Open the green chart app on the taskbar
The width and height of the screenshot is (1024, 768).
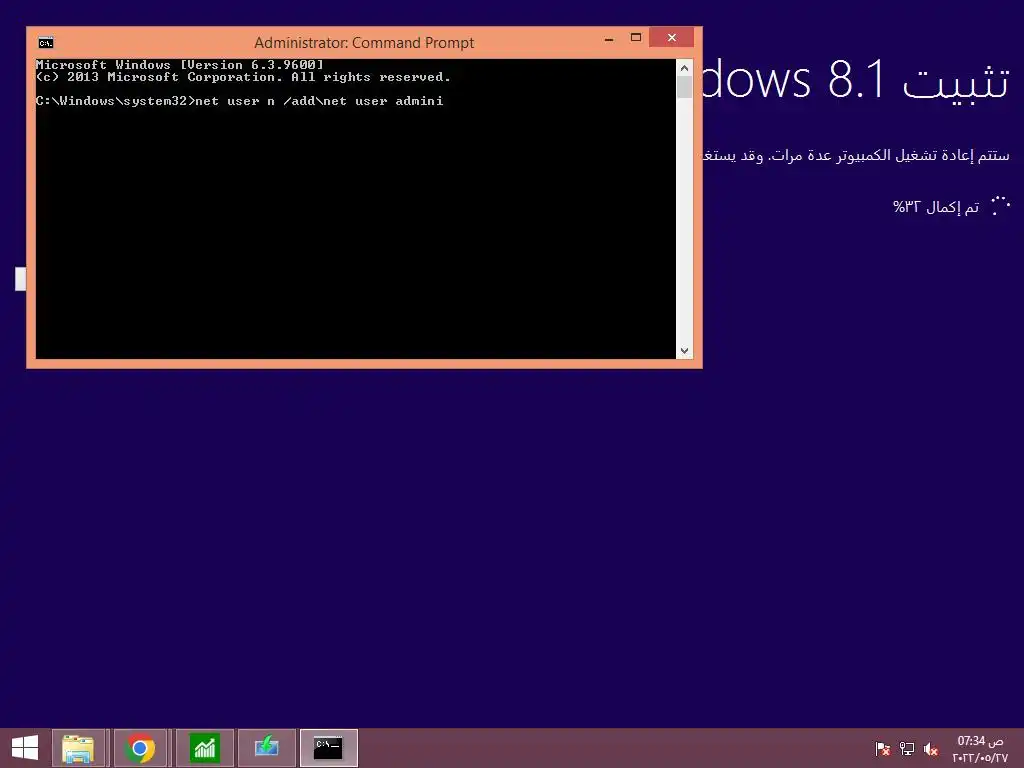click(x=204, y=748)
